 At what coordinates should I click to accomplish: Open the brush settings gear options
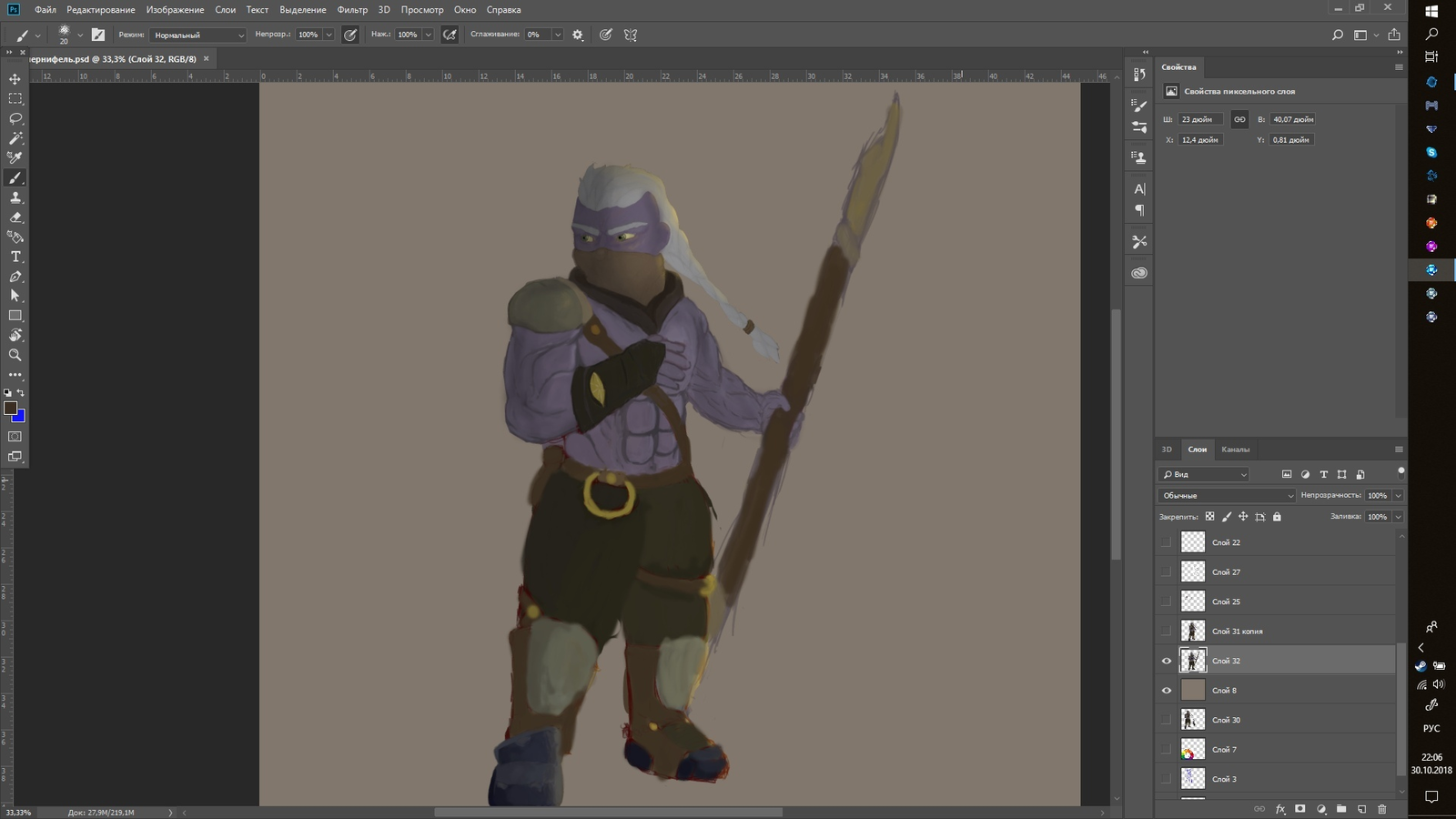coord(577,35)
